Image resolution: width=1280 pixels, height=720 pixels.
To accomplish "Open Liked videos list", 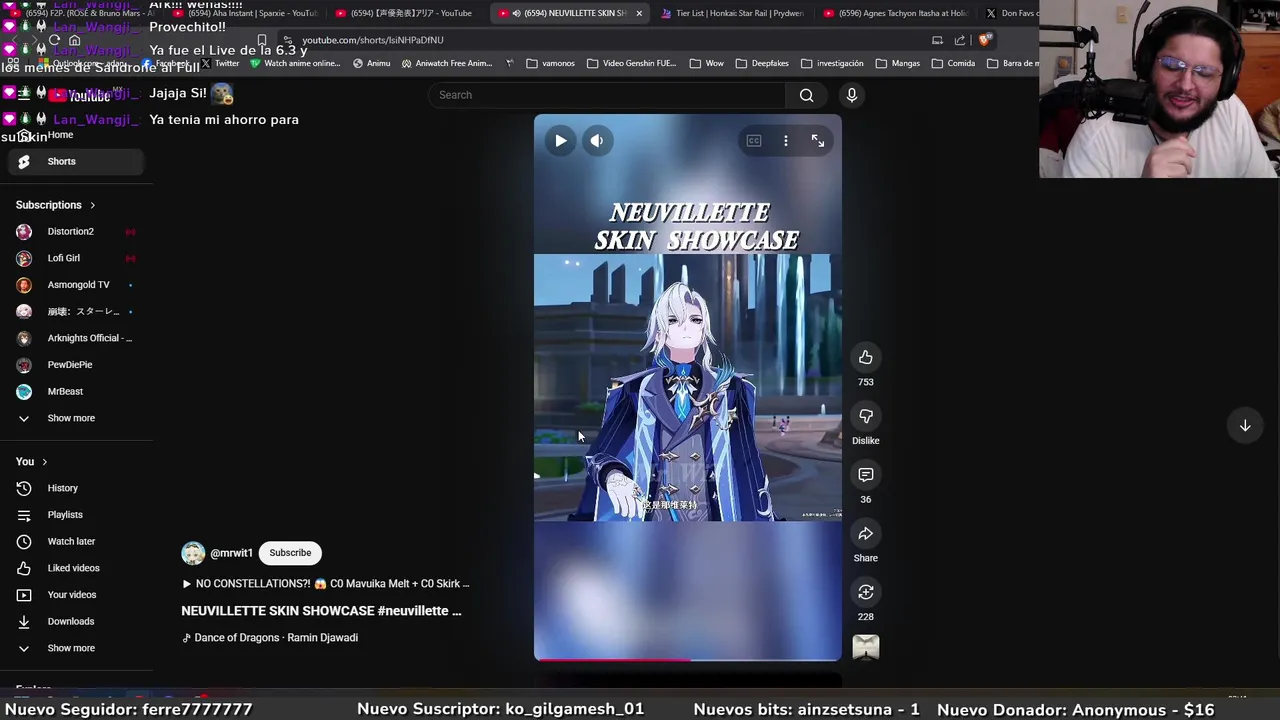I will (x=76, y=568).
